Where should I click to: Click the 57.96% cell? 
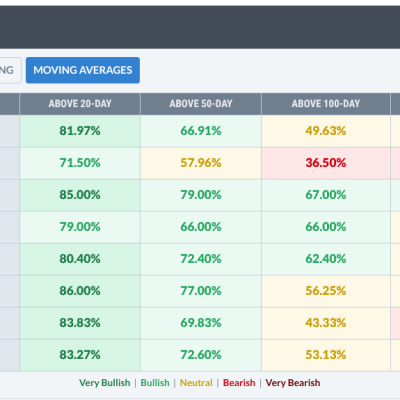[x=201, y=163]
